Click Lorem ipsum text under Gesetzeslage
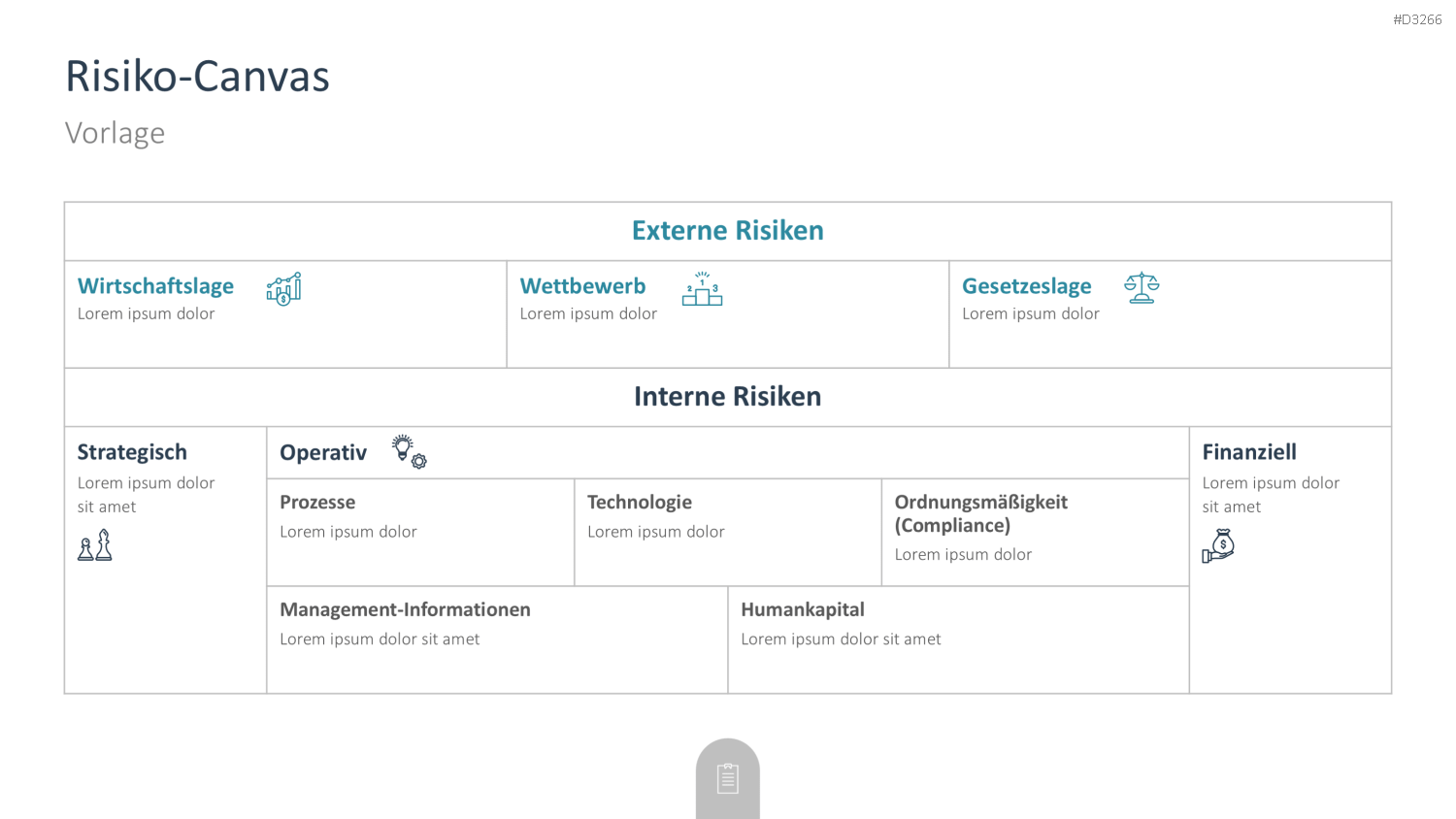The image size is (1456, 819). tap(1031, 313)
